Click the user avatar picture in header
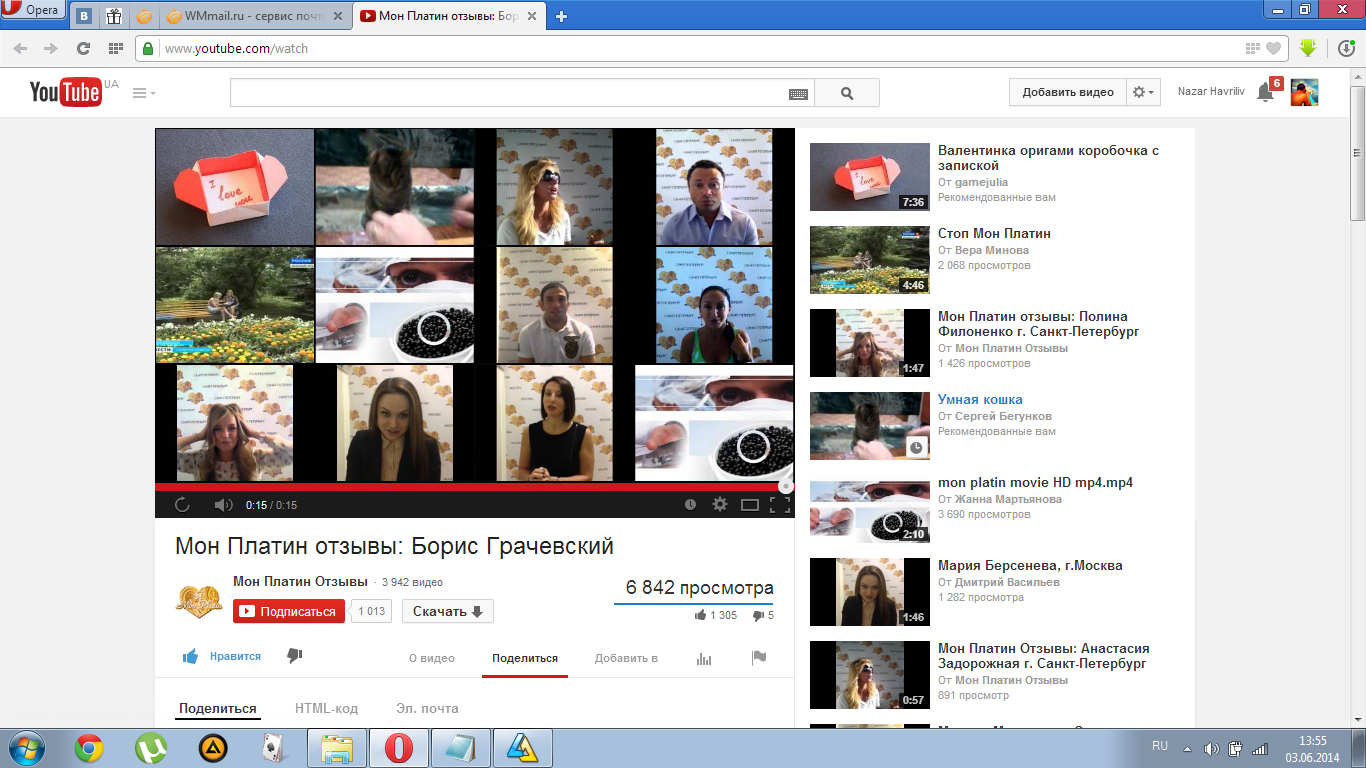The image size is (1366, 768). coord(1304,92)
